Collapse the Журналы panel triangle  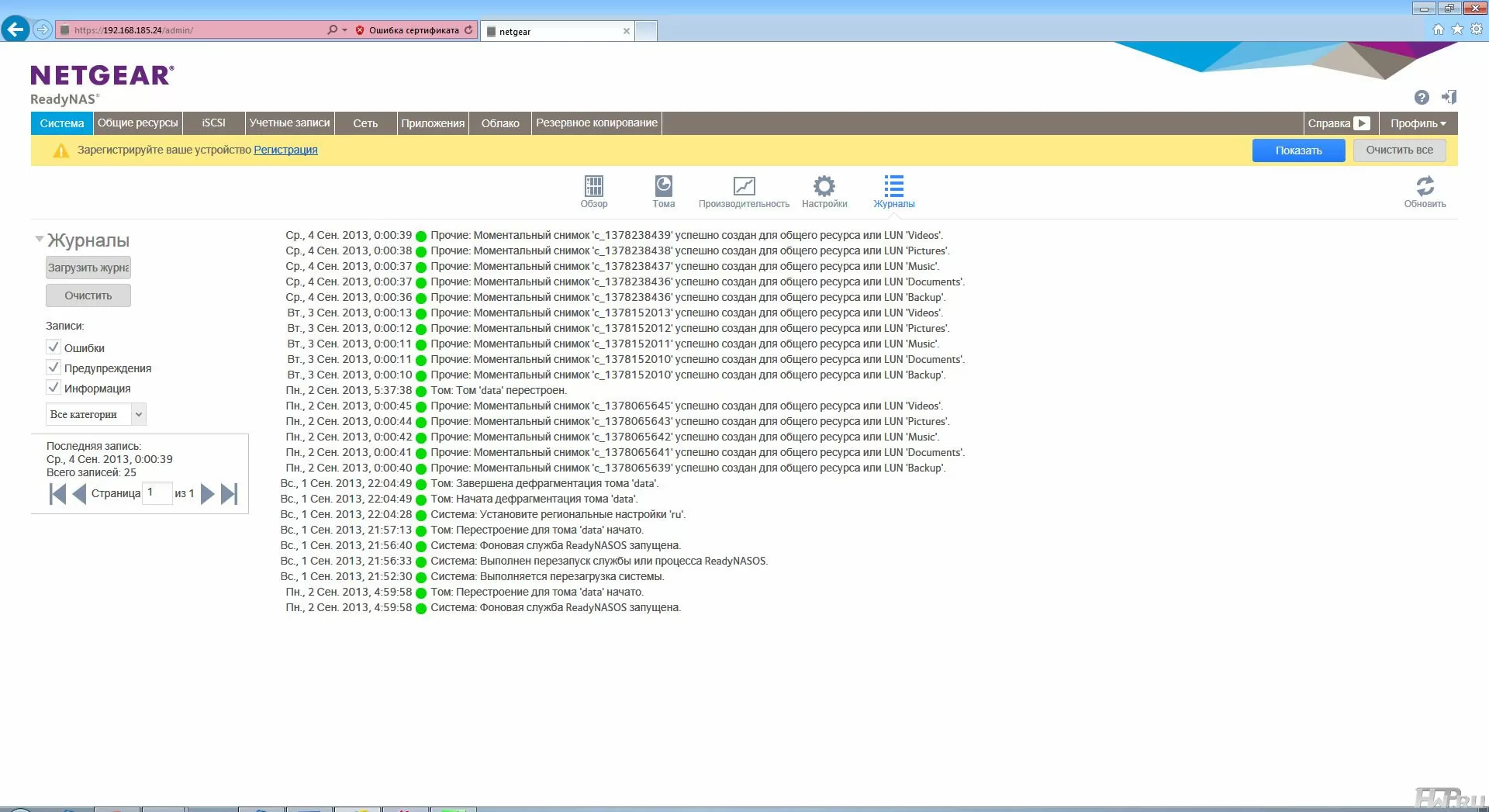coord(39,240)
